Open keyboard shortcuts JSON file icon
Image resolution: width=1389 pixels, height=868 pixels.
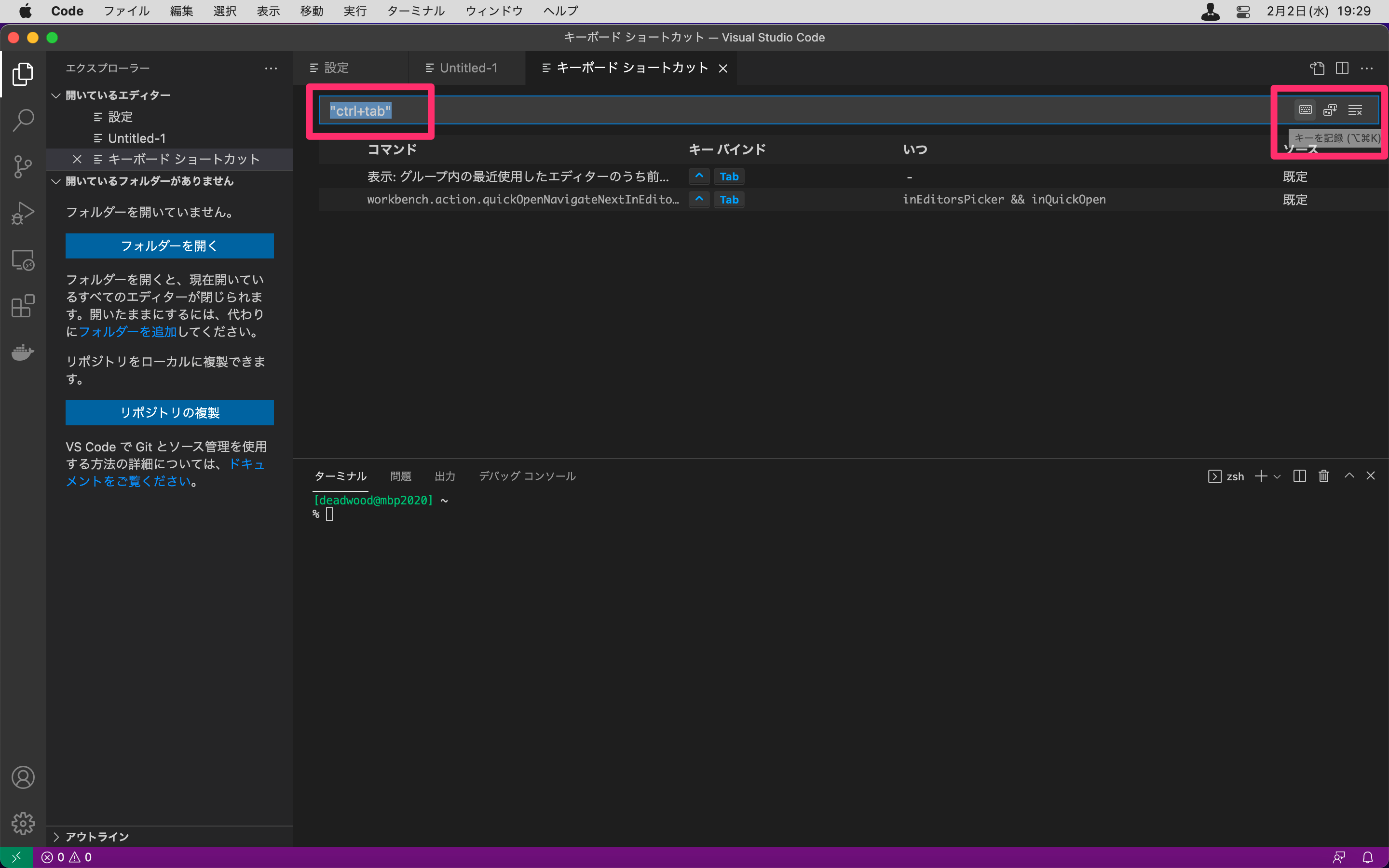click(x=1317, y=68)
